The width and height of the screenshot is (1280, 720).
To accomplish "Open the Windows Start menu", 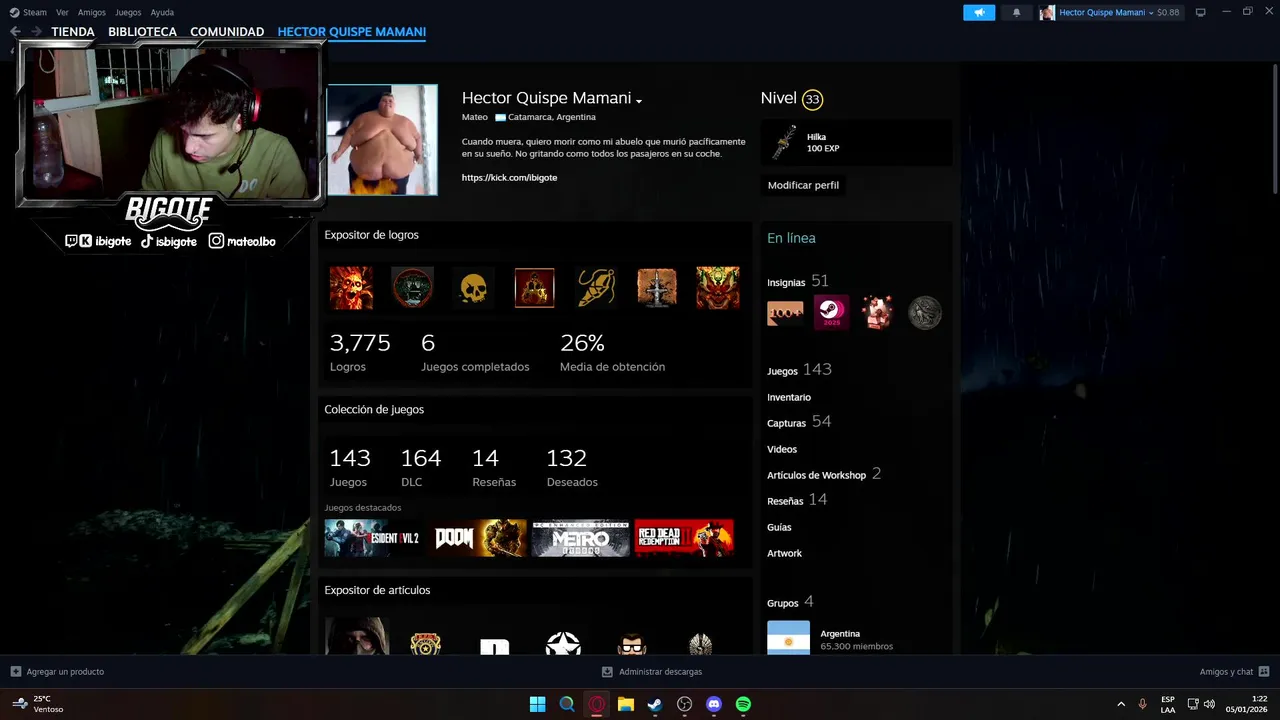I will 537,704.
